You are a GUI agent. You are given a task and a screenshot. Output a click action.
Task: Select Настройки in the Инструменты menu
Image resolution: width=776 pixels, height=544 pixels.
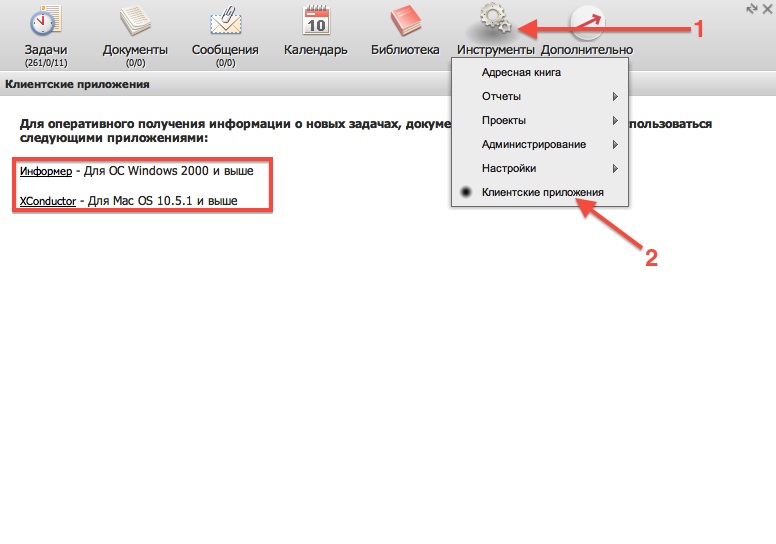(509, 169)
